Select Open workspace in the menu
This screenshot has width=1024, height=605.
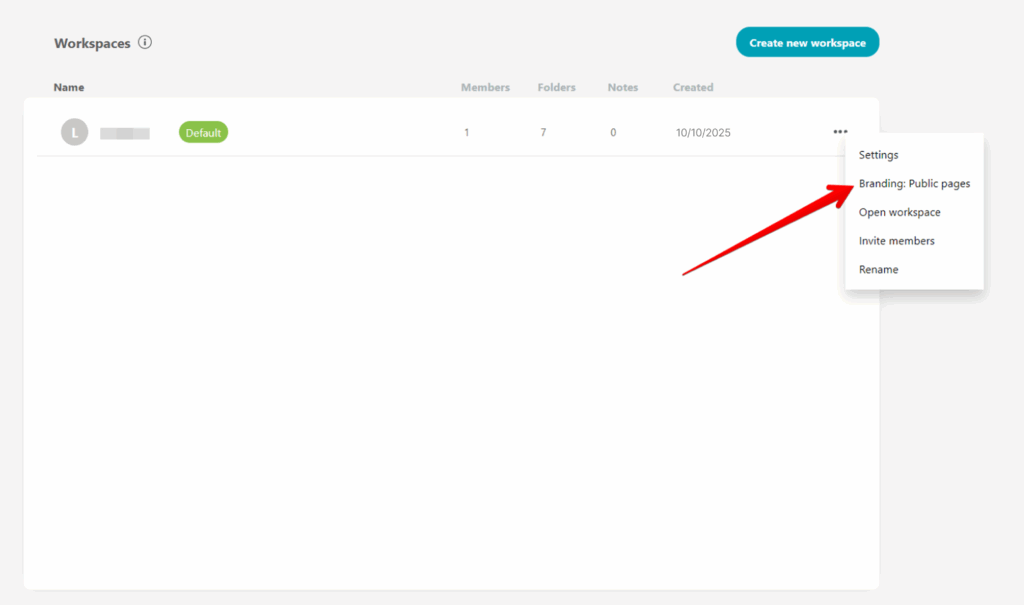click(899, 212)
